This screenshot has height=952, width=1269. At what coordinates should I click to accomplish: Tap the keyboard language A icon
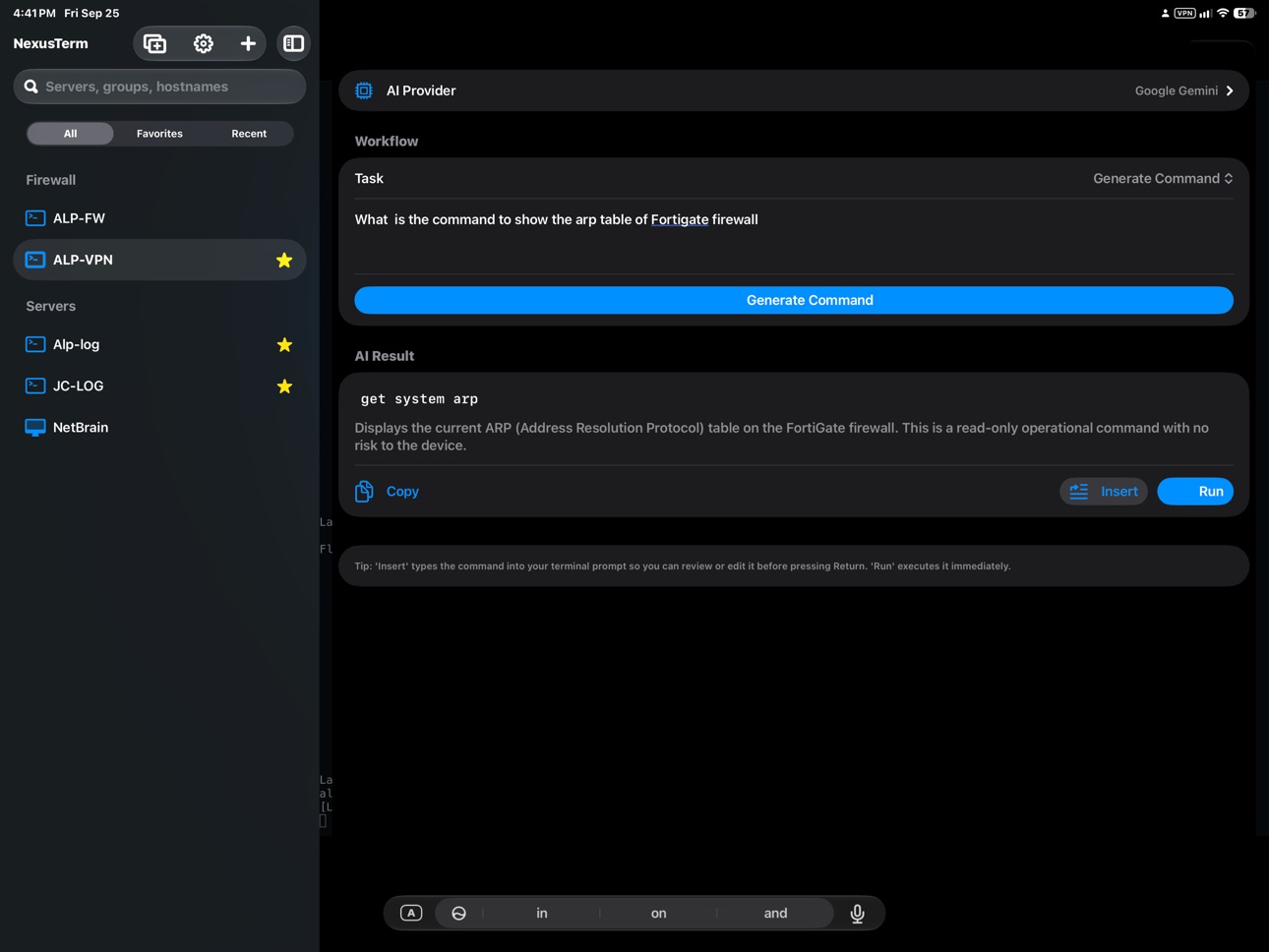click(x=411, y=914)
